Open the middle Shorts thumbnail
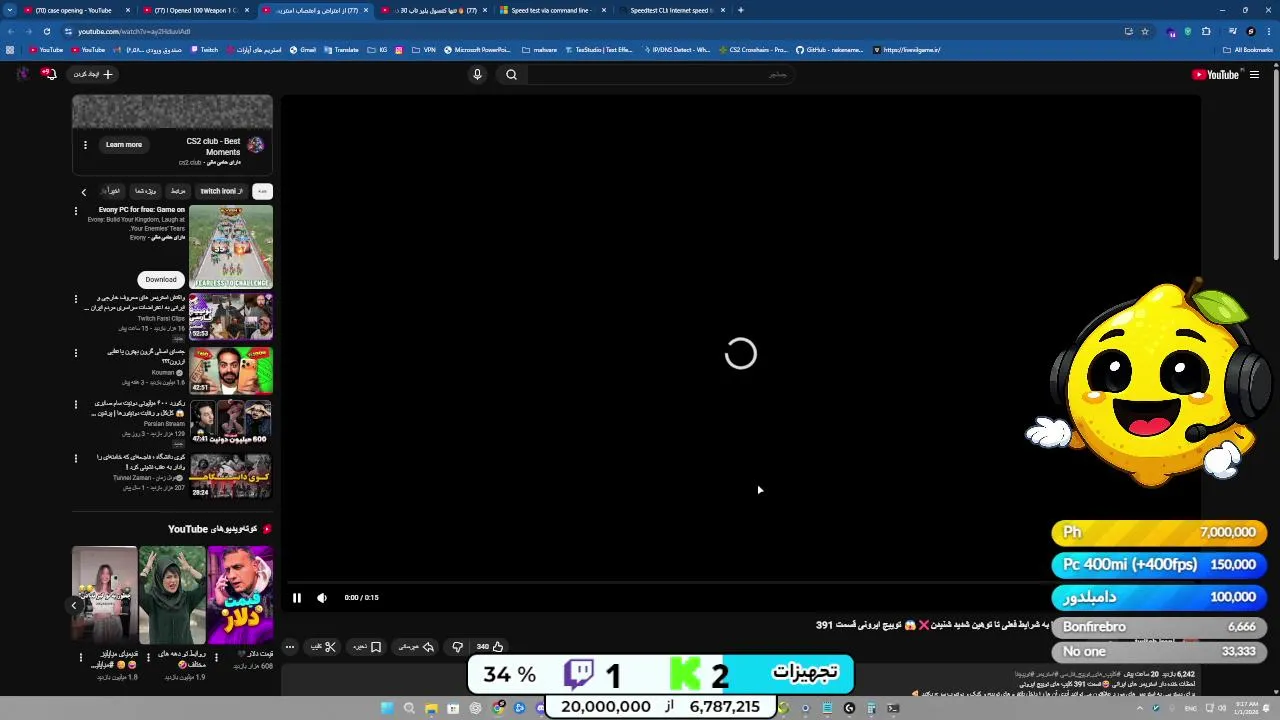1280x720 pixels. [172, 595]
